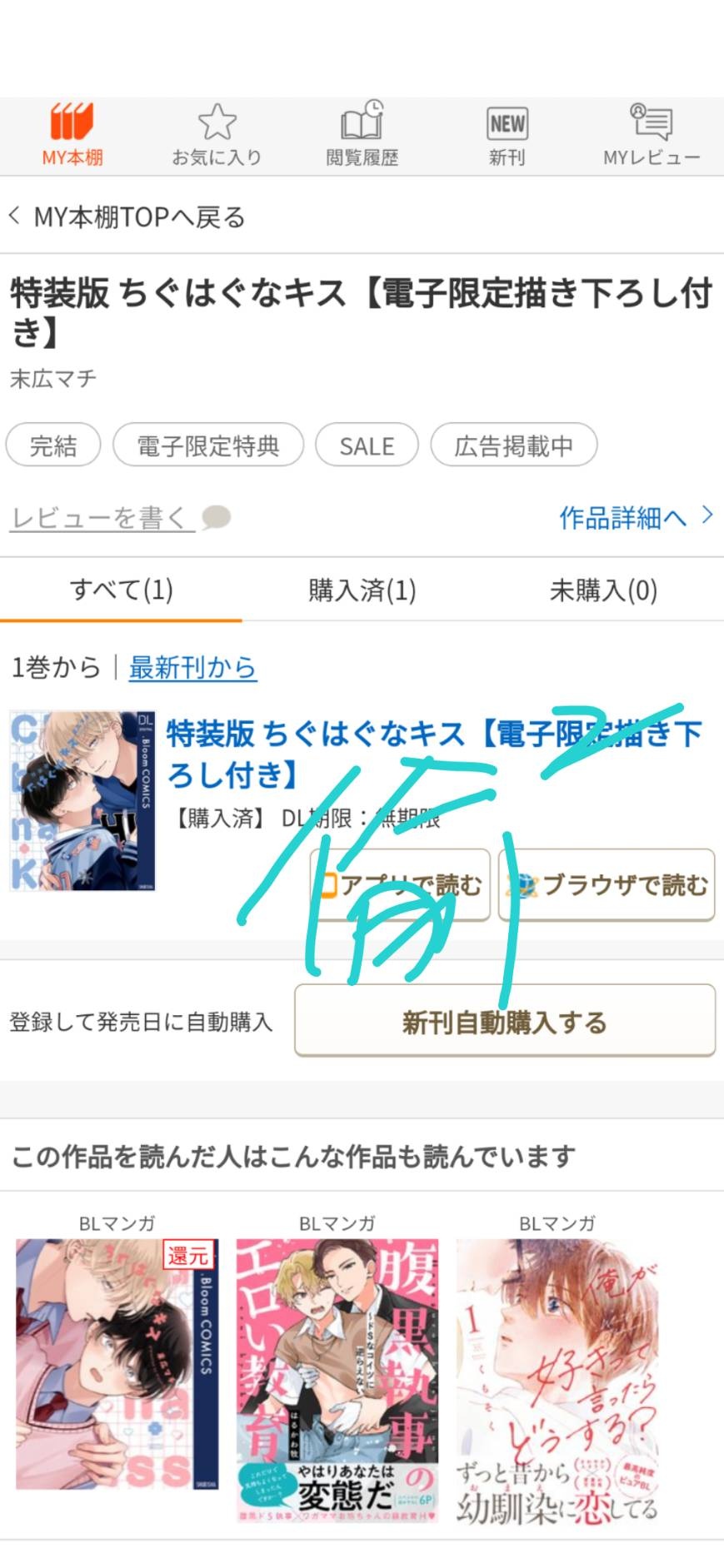Switch to the 未購入(0) tab
Image resolution: width=724 pixels, height=1568 pixels.
pos(603,590)
